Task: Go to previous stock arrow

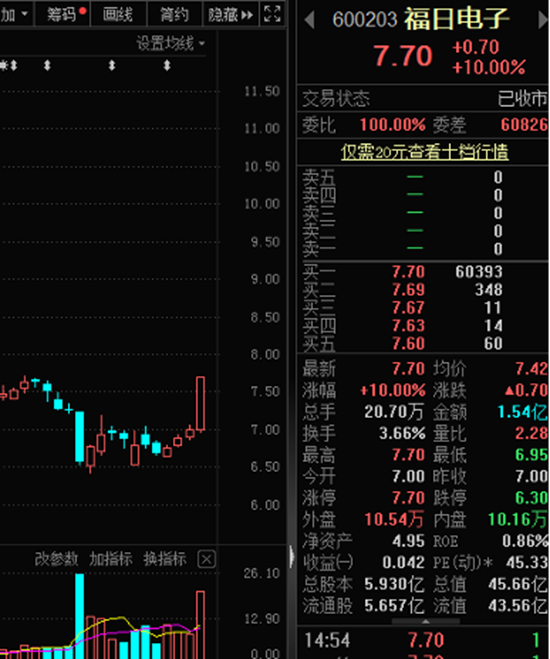Action: tap(309, 19)
